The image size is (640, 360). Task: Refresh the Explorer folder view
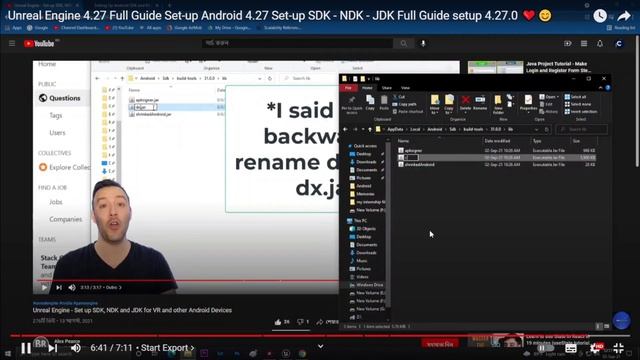click(547, 129)
